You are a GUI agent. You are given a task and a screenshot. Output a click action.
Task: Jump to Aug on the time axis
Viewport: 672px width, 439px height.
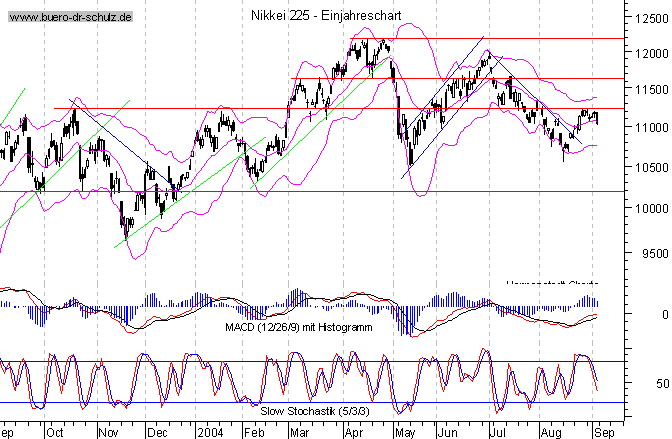pos(550,432)
